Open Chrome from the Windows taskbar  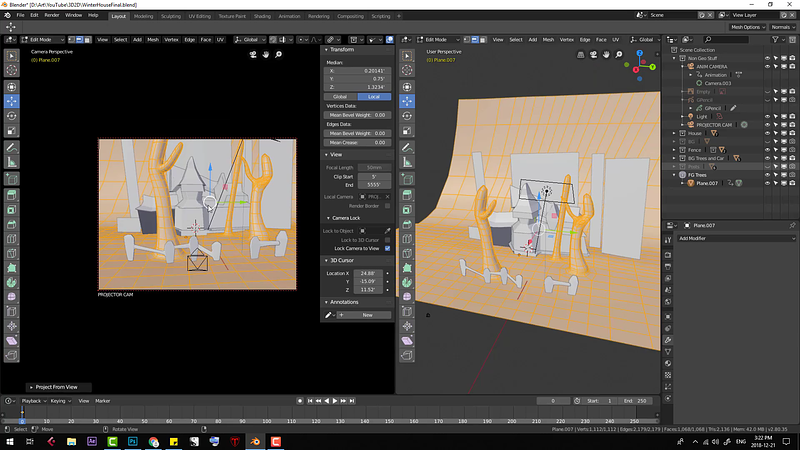153,441
